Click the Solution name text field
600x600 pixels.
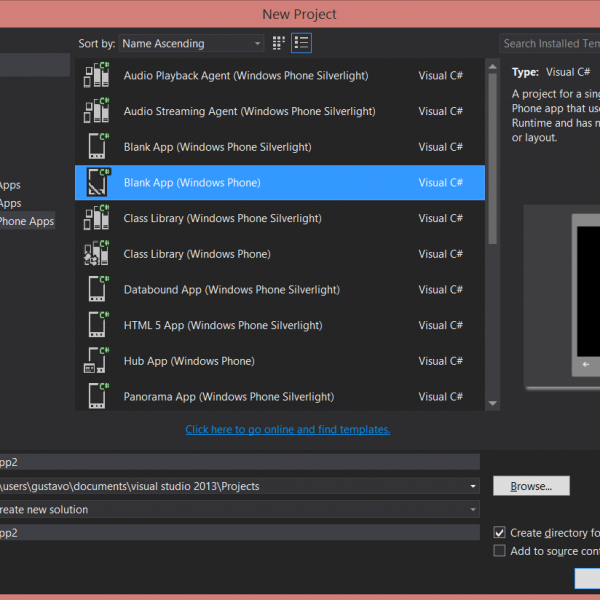point(240,533)
